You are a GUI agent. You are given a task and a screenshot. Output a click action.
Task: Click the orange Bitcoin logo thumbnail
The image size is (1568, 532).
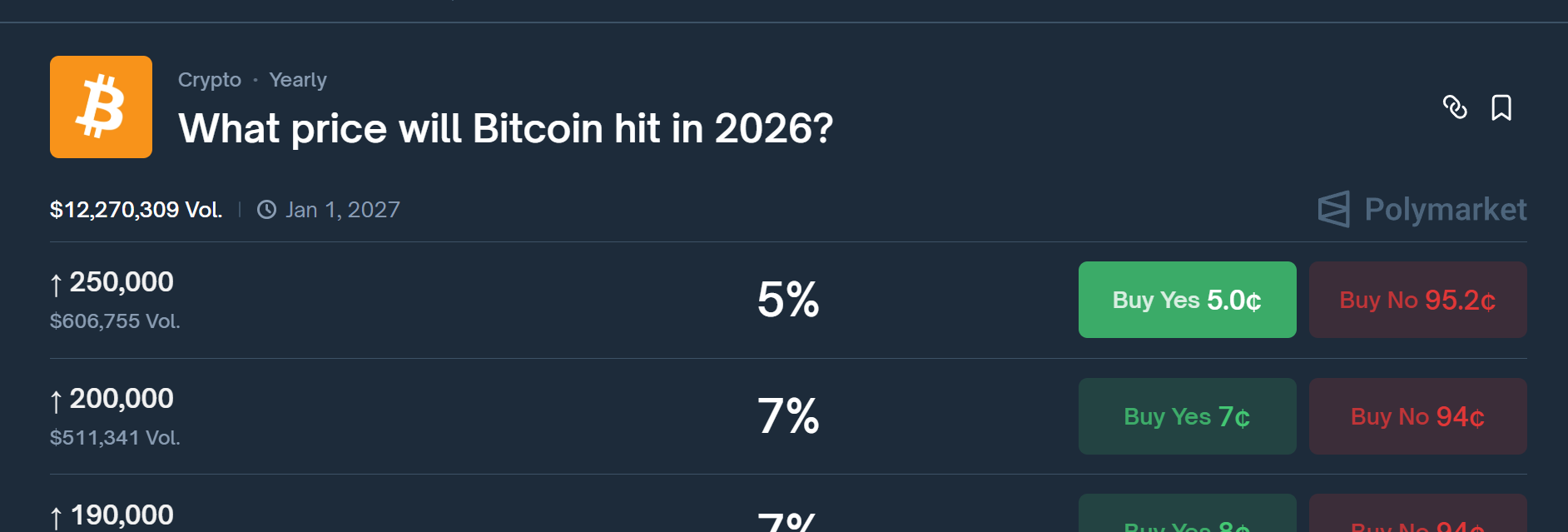pyautogui.click(x=101, y=107)
